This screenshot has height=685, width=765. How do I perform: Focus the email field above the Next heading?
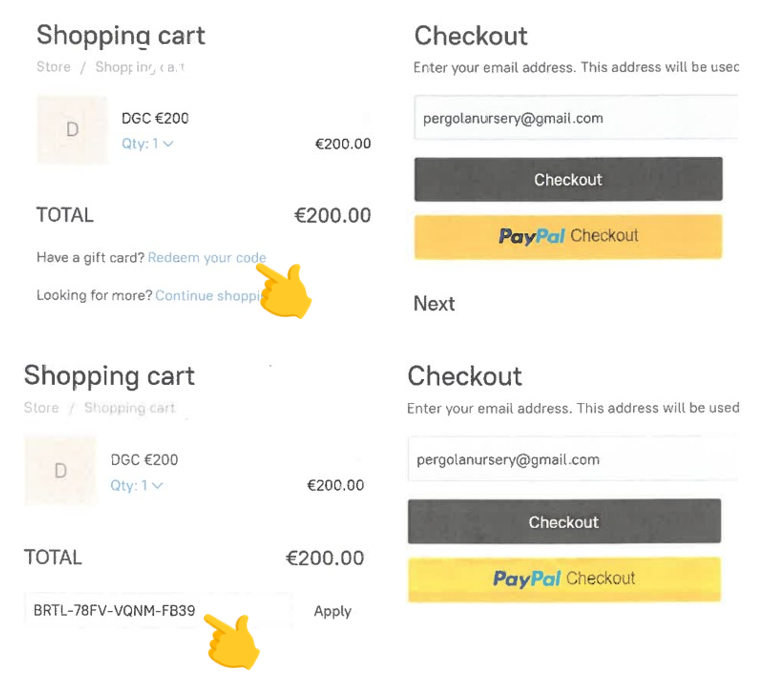[x=575, y=118]
